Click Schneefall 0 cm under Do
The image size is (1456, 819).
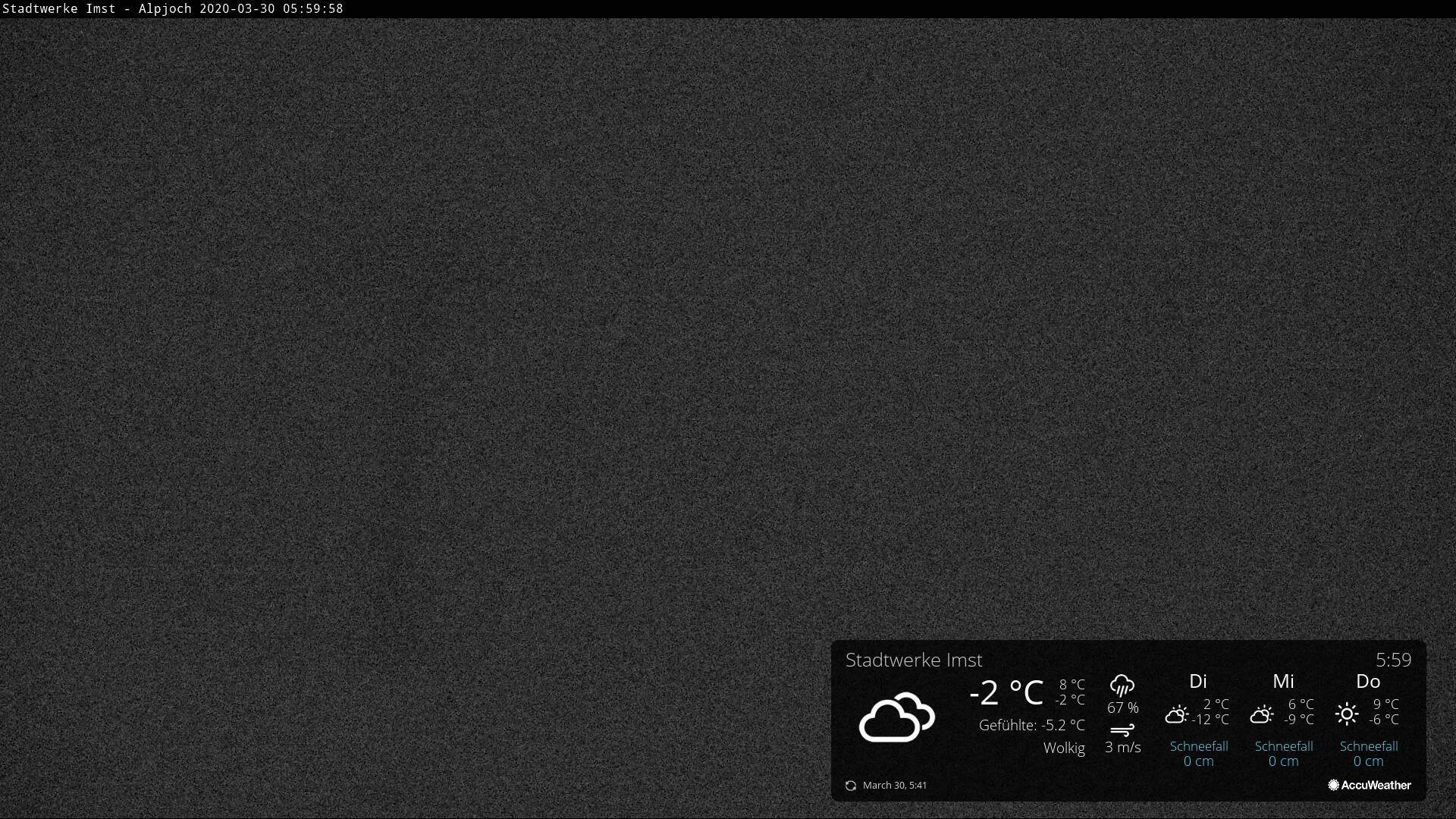(x=1369, y=754)
